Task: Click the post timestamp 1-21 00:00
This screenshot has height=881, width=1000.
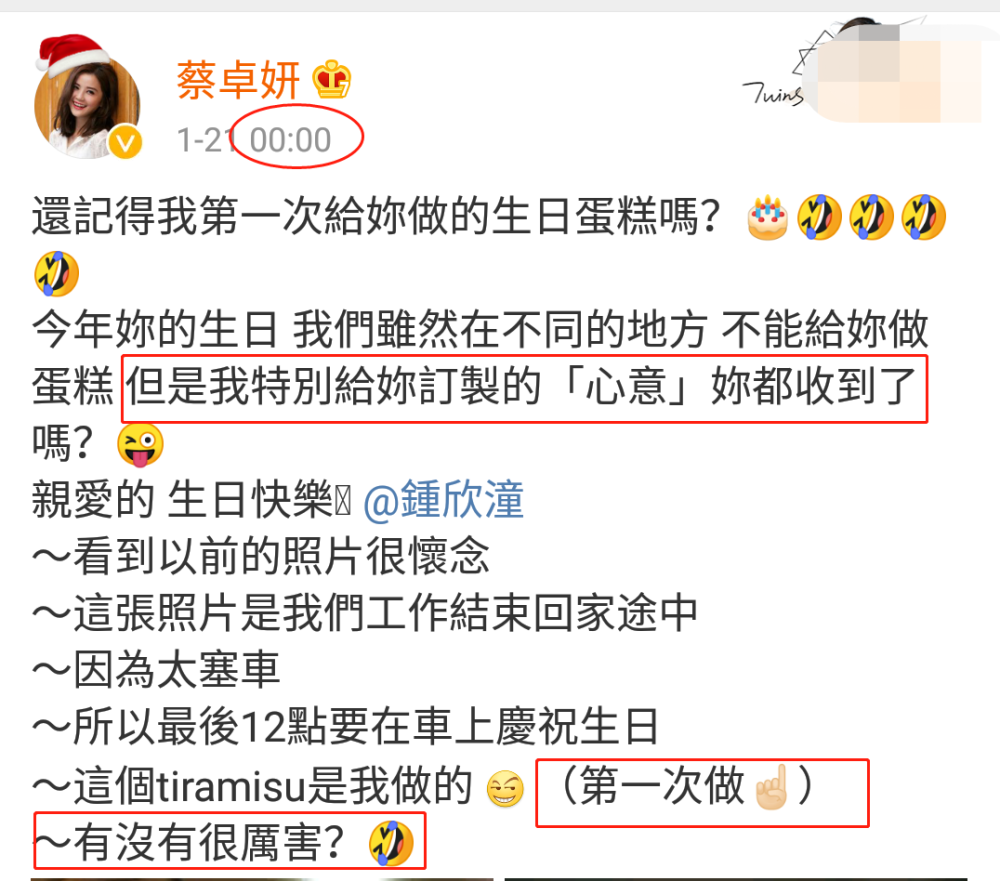Action: coord(254,140)
